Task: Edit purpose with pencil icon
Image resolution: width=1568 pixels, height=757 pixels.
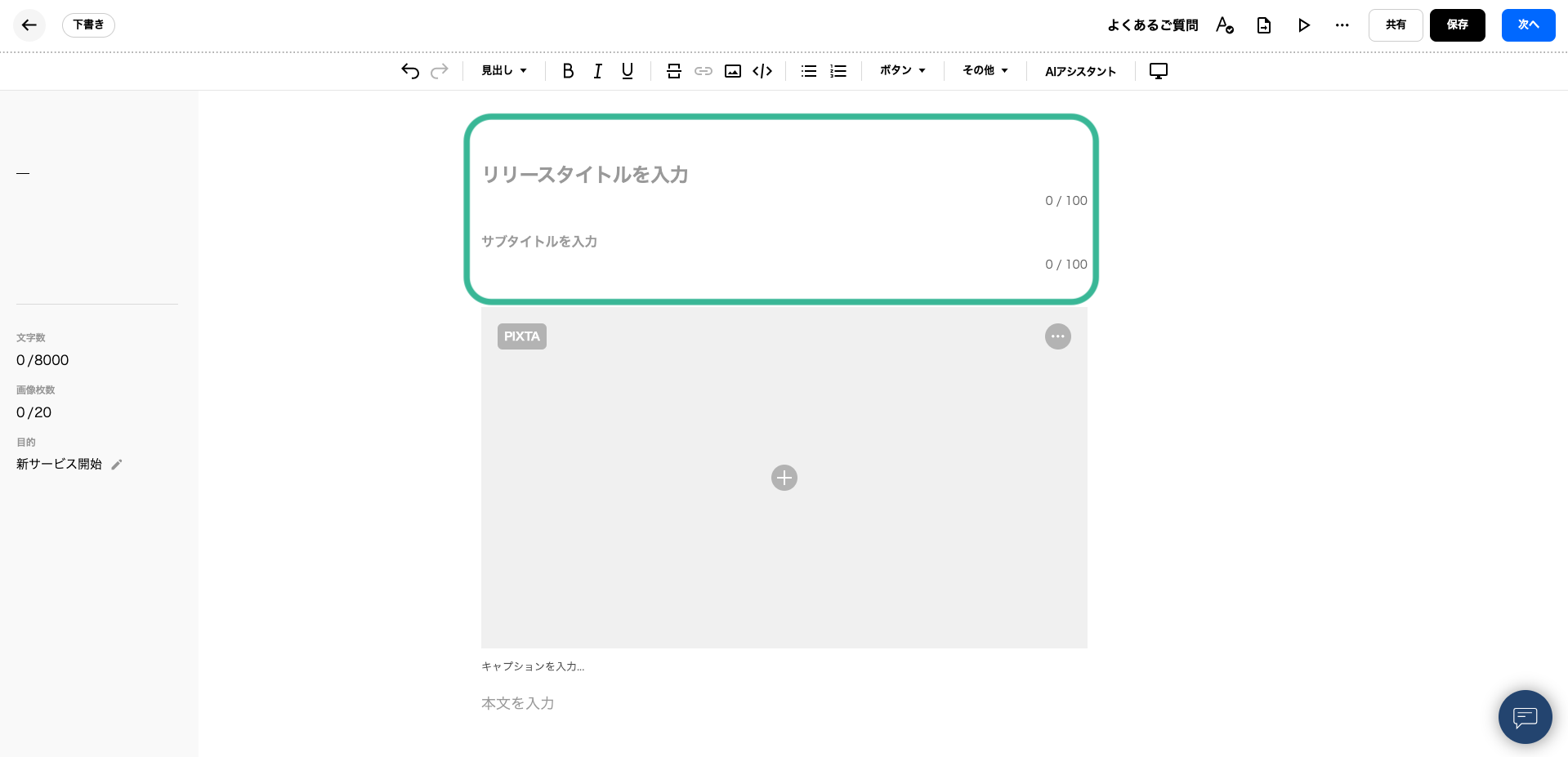Action: click(117, 465)
